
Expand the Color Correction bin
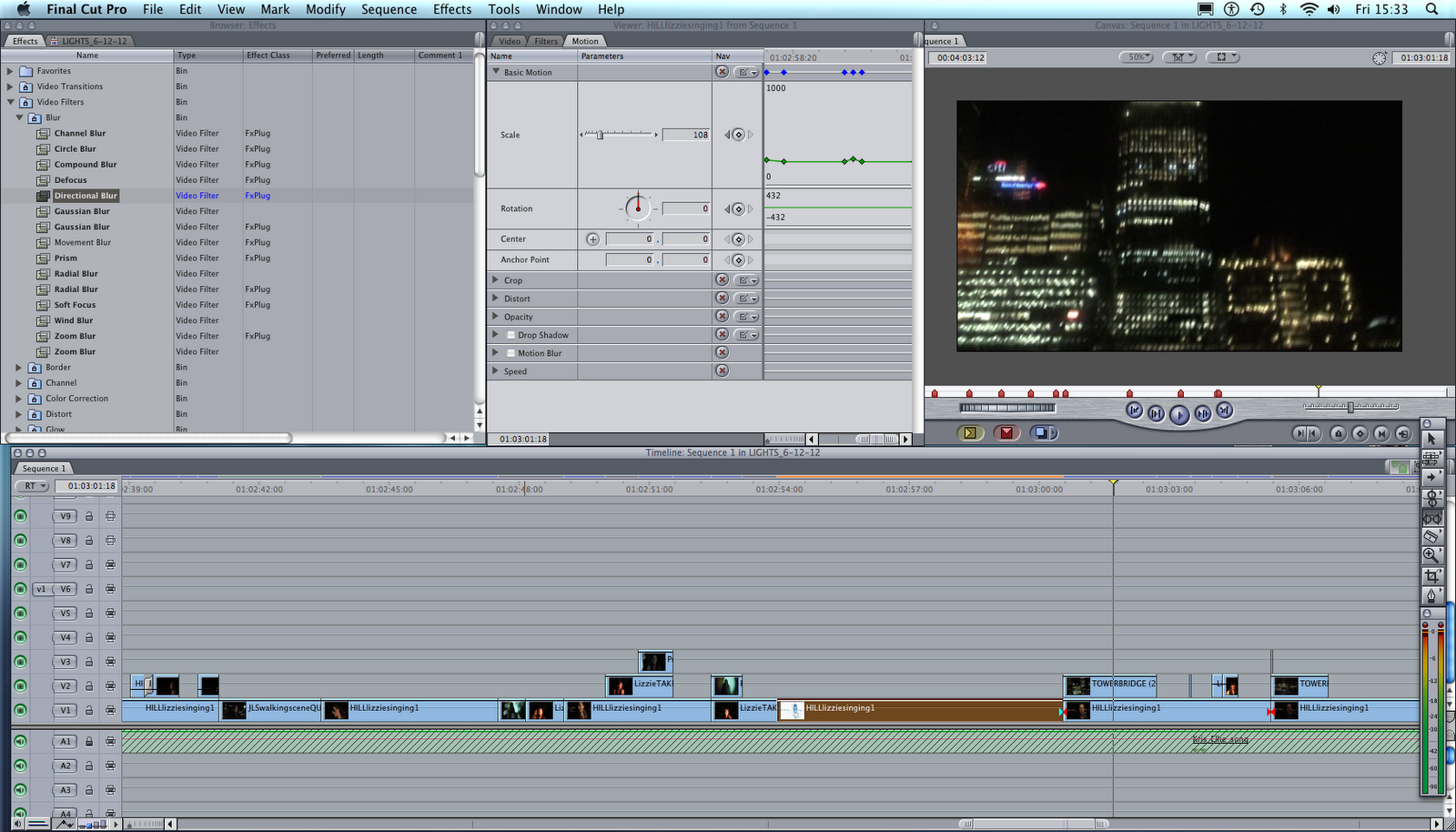(x=19, y=399)
